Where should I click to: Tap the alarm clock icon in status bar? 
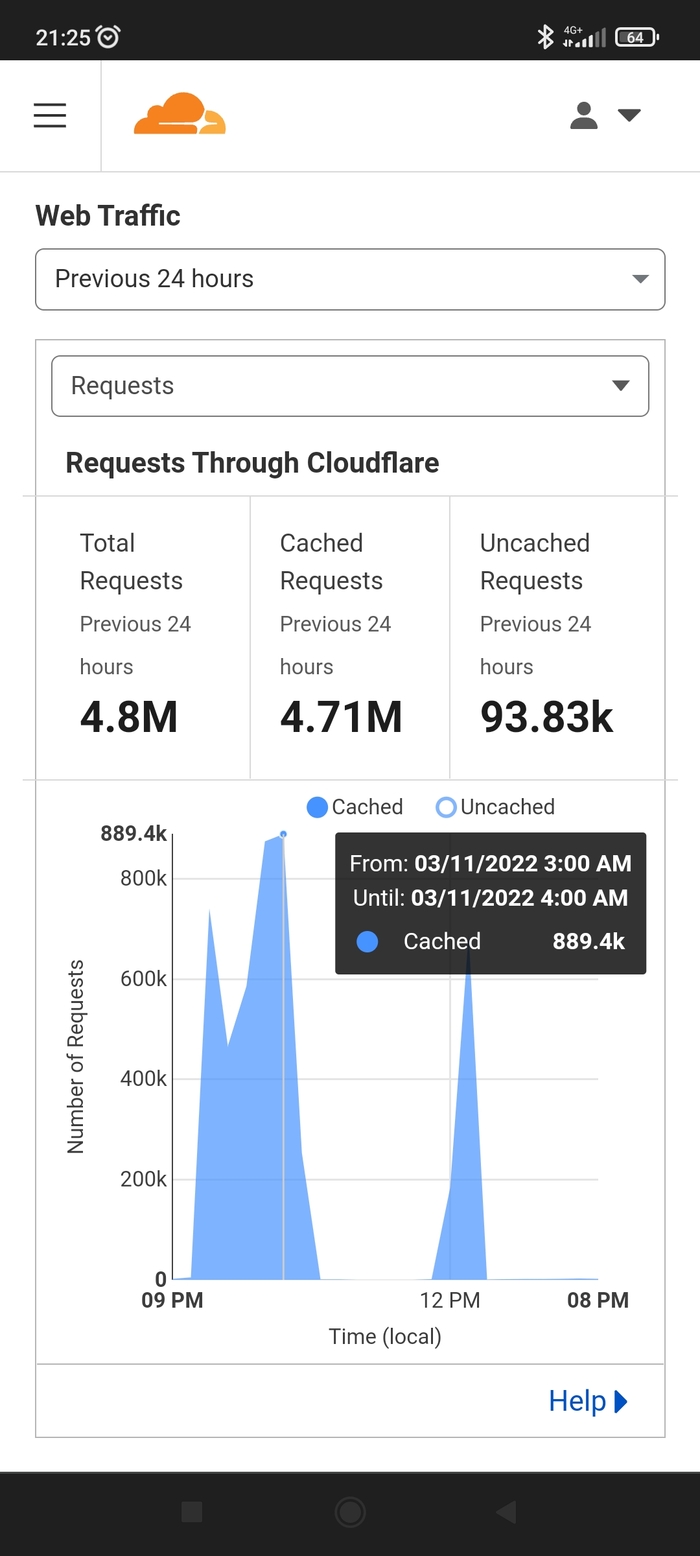108,38
